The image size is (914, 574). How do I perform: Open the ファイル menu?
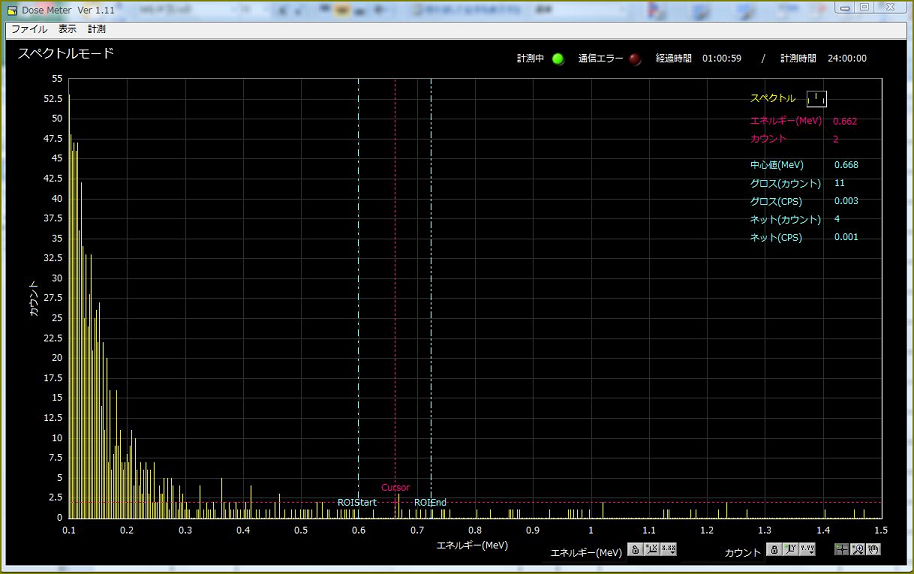tap(29, 29)
